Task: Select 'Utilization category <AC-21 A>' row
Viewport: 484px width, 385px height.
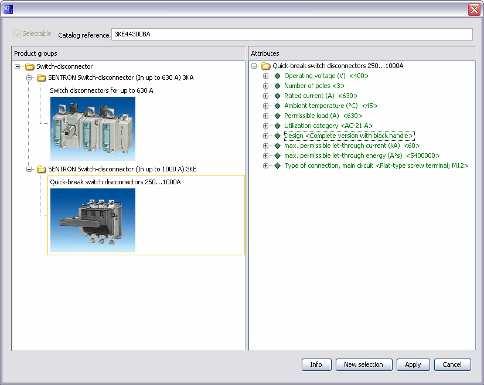Action: (328, 126)
